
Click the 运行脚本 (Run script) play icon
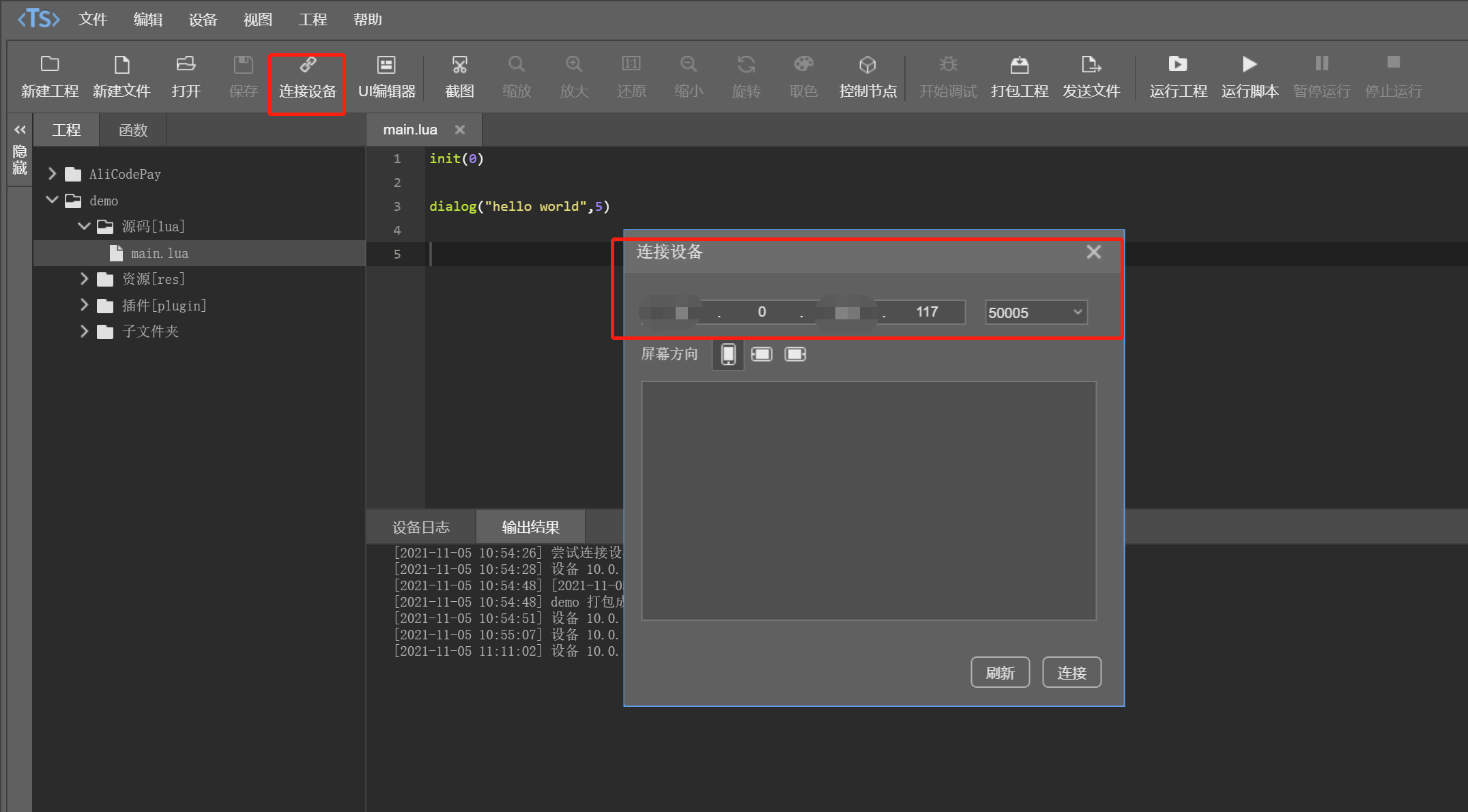(x=1250, y=64)
